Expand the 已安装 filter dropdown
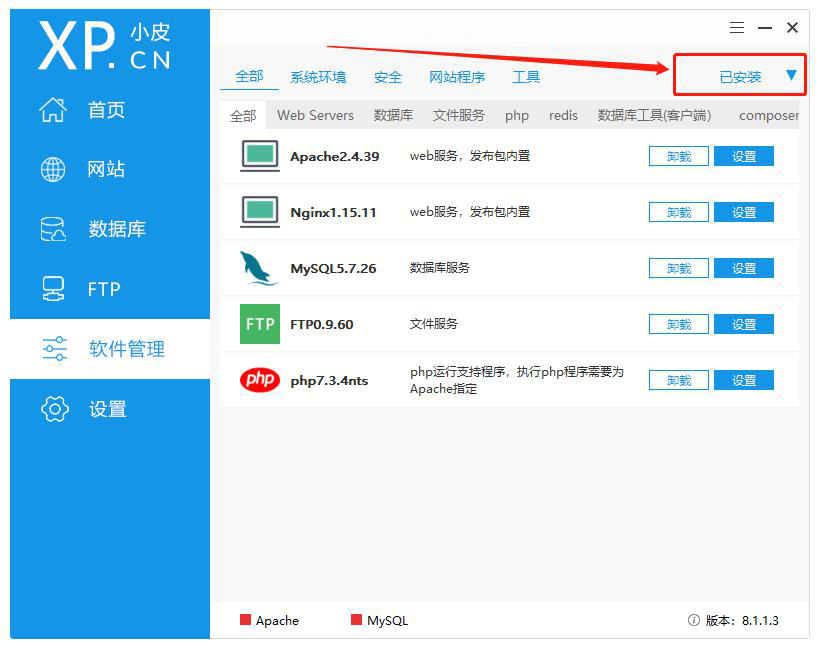This screenshot has width=823, height=648. point(740,75)
